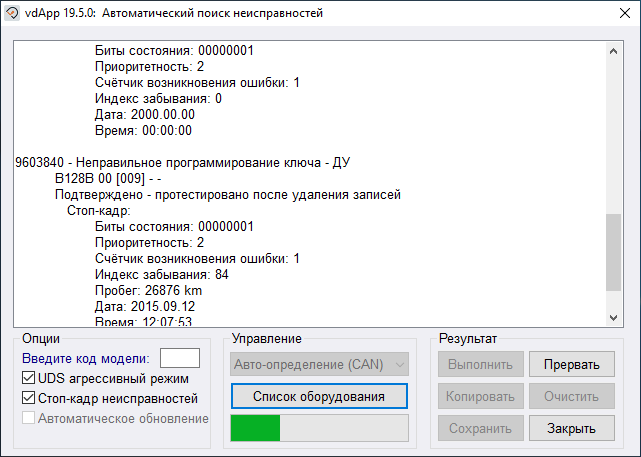Click the vdApp icon in title bar
Viewport: 641px width, 457px height.
[13, 14]
